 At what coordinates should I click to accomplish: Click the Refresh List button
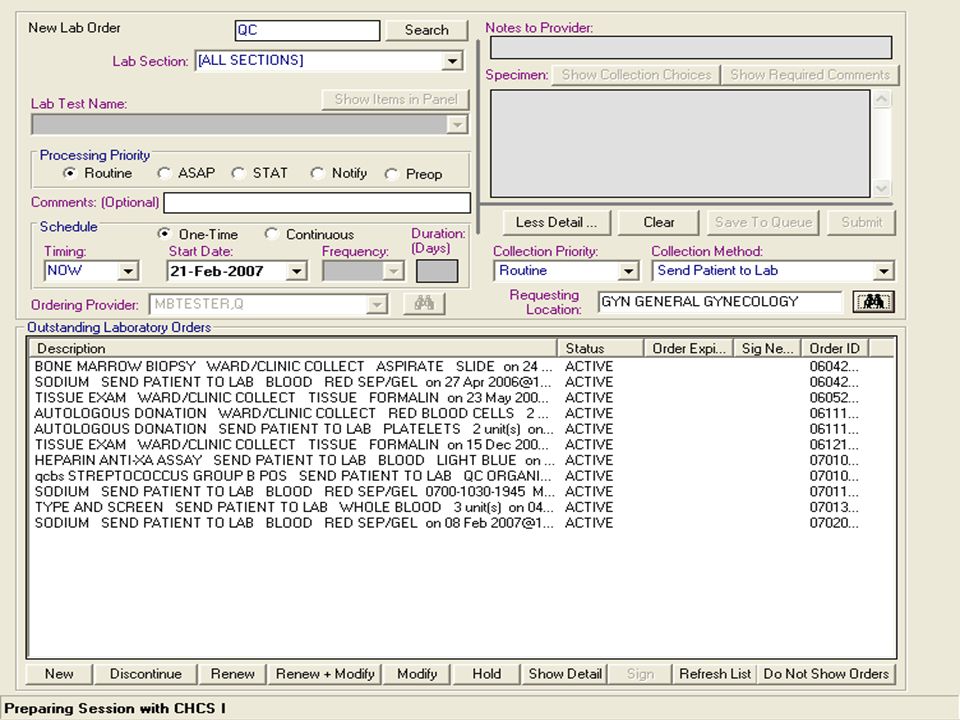pos(715,674)
